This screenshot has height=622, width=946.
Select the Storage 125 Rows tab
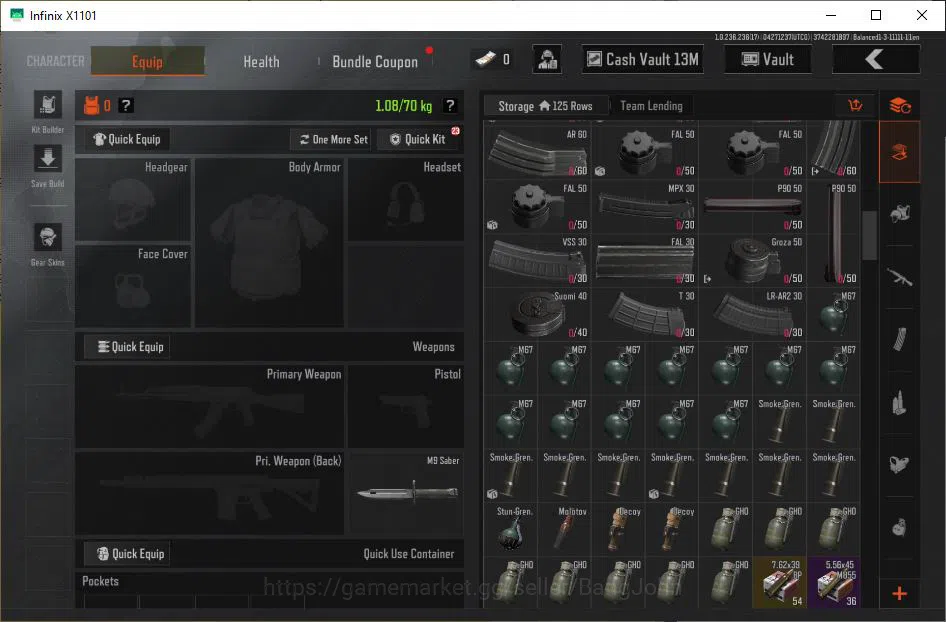[x=545, y=106]
